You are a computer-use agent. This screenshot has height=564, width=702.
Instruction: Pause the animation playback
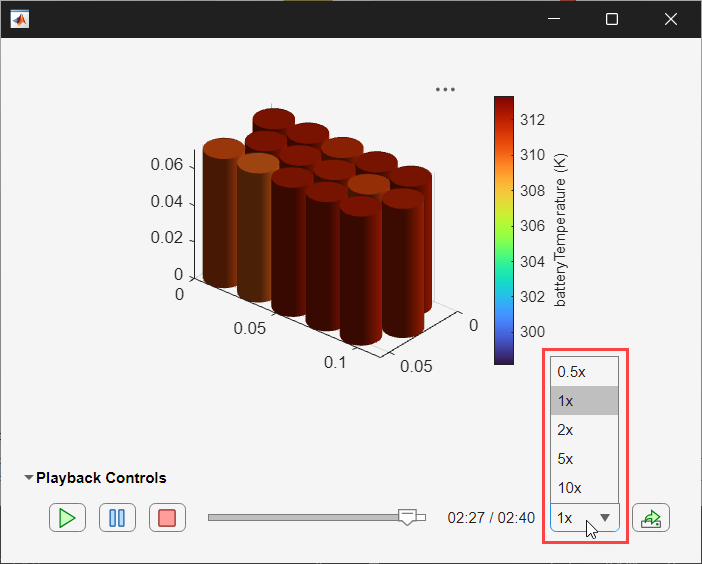[117, 518]
